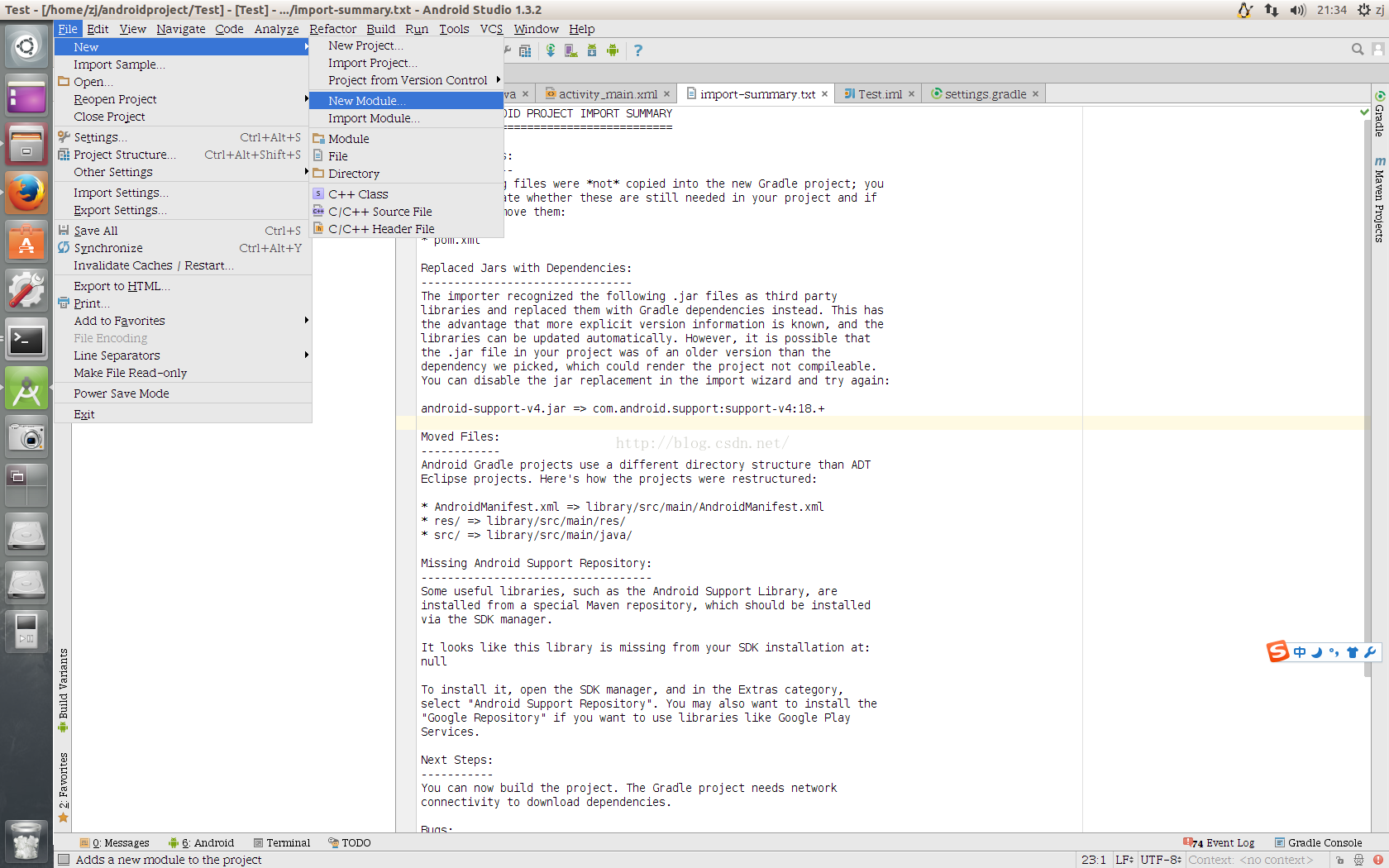Image resolution: width=1389 pixels, height=868 pixels.
Task: Switch to Test.iml tab
Action: coord(880,94)
